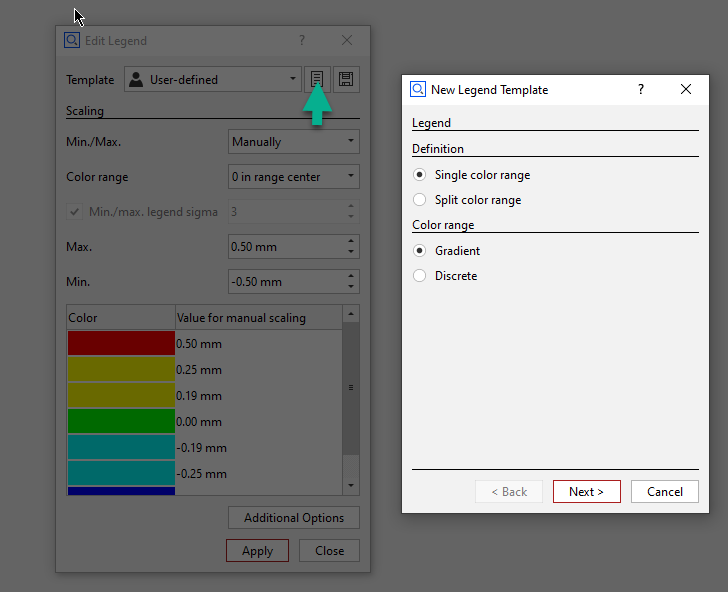Open the Template User-defined dropdown
The height and width of the screenshot is (592, 728).
(x=212, y=80)
